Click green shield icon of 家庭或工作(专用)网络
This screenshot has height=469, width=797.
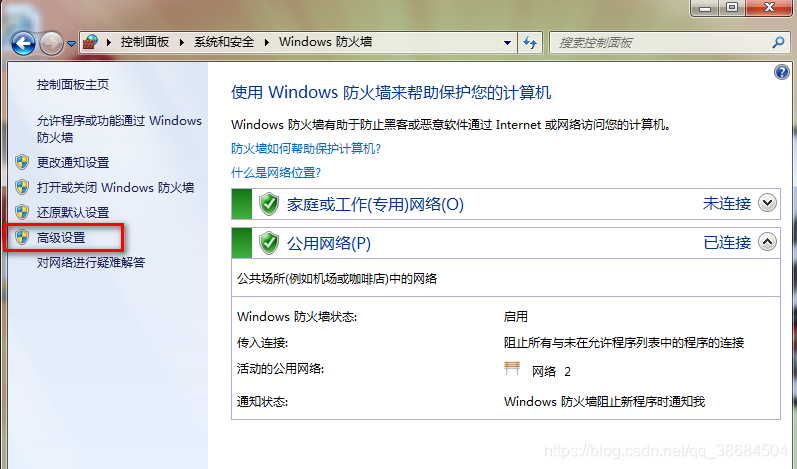tap(269, 204)
